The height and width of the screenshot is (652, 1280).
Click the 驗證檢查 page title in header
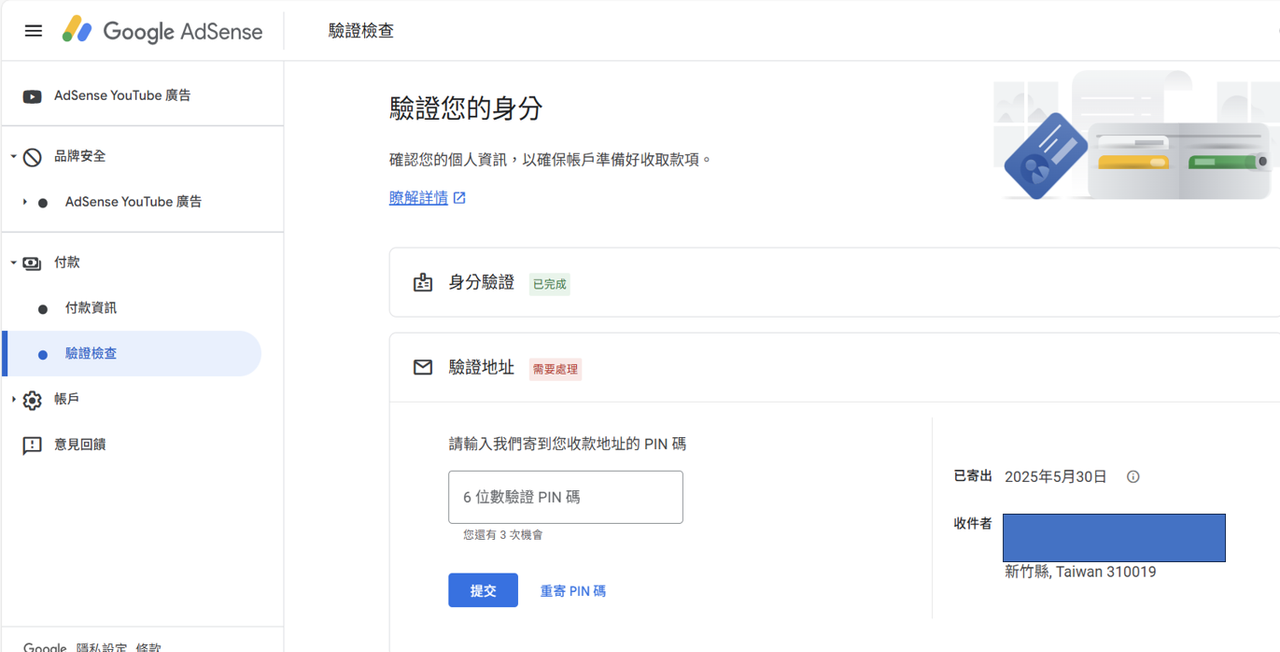pyautogui.click(x=361, y=31)
